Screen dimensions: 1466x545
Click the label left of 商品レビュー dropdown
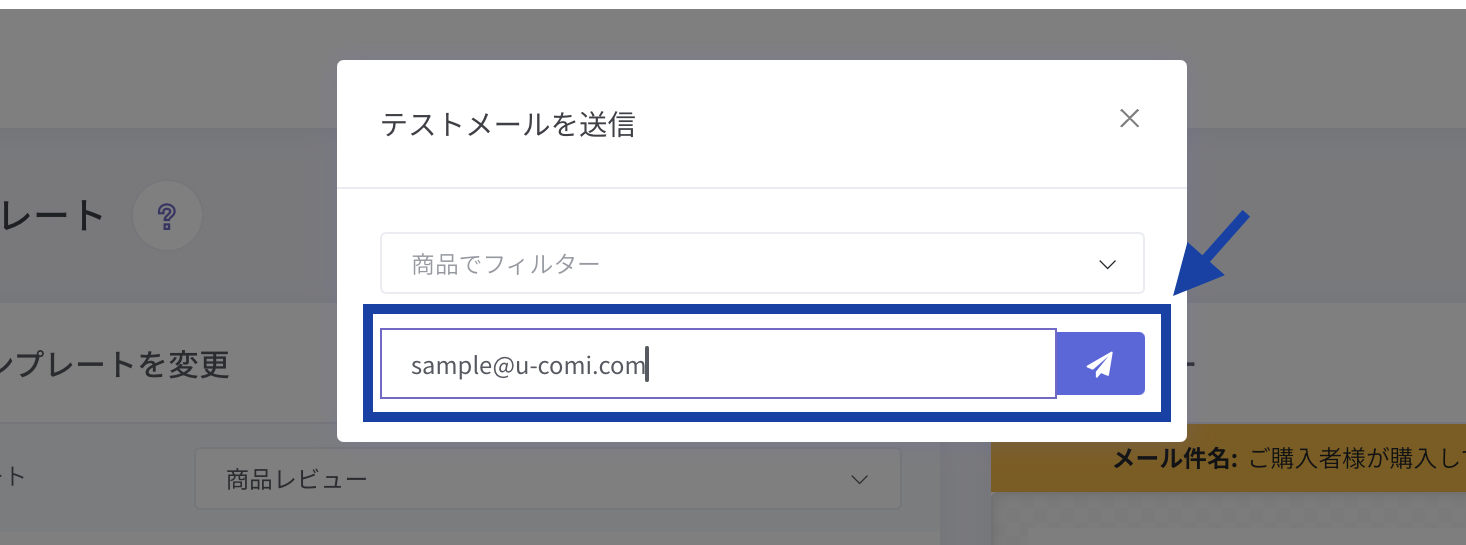(14, 478)
